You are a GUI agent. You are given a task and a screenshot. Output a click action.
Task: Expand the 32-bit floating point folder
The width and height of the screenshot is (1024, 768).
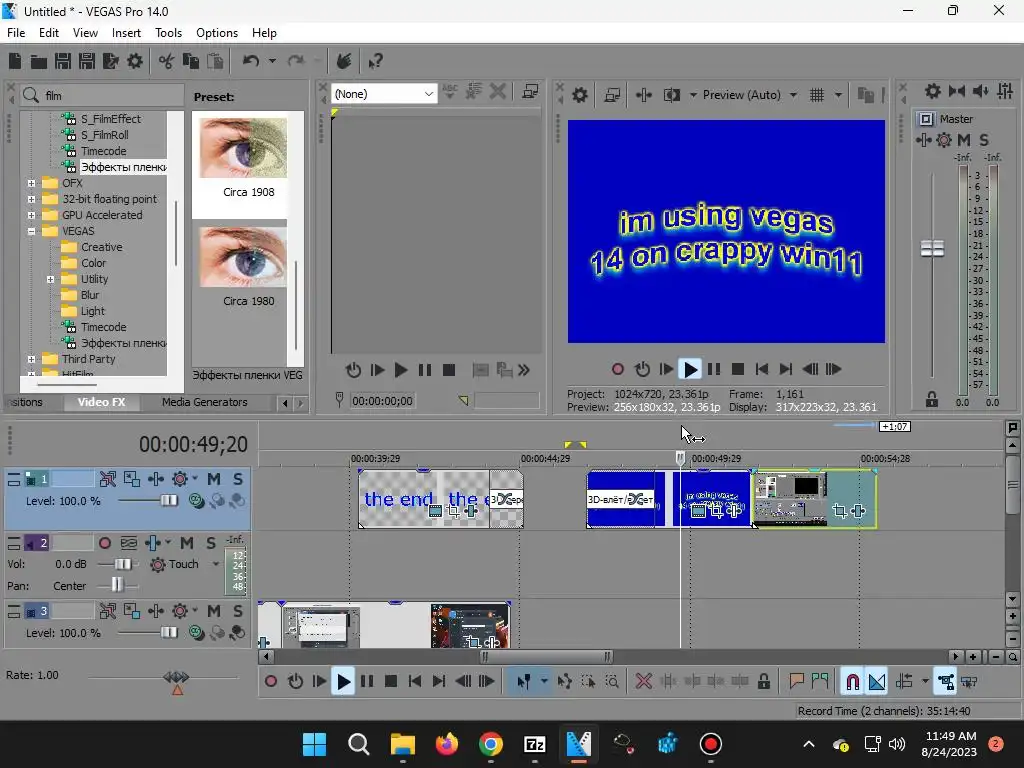point(31,199)
